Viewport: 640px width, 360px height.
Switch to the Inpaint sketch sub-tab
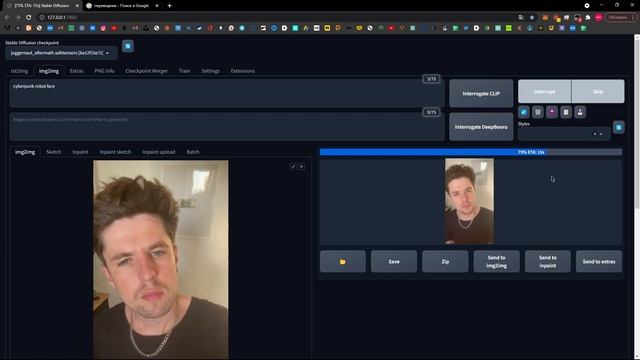pos(116,152)
